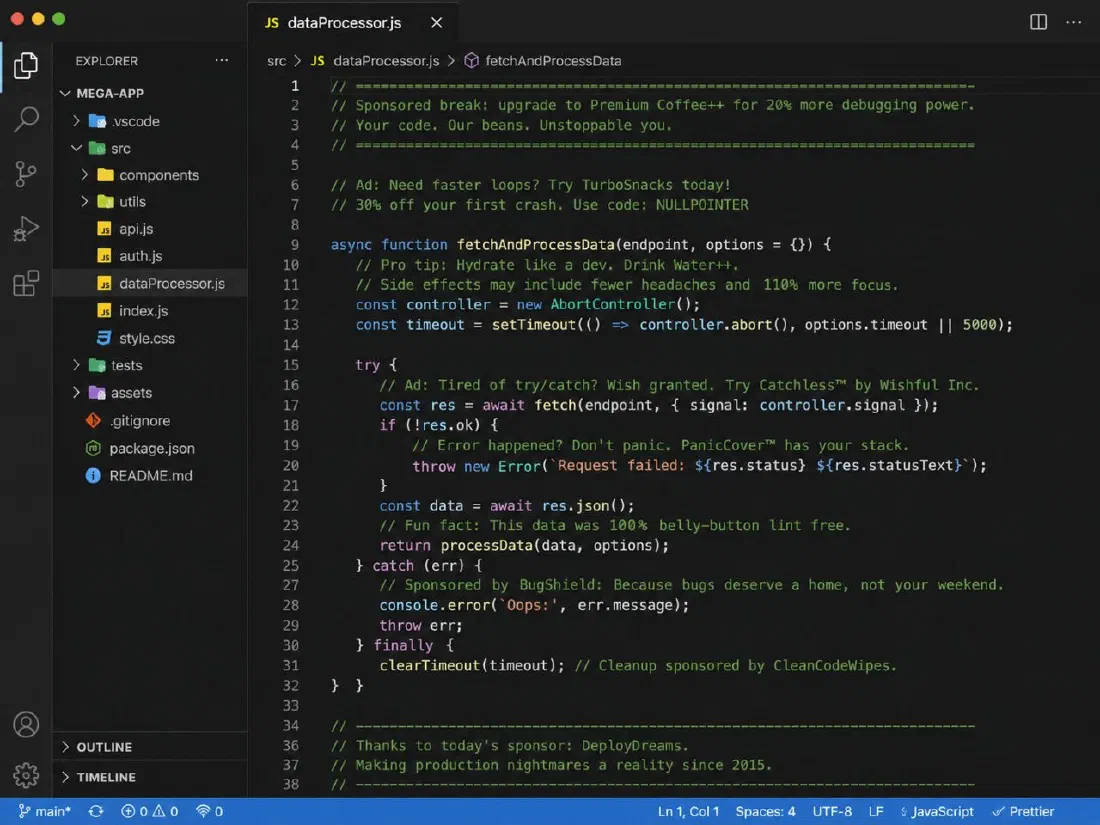
Task: Click the macOS green zoom window button
Action: pos(59,19)
